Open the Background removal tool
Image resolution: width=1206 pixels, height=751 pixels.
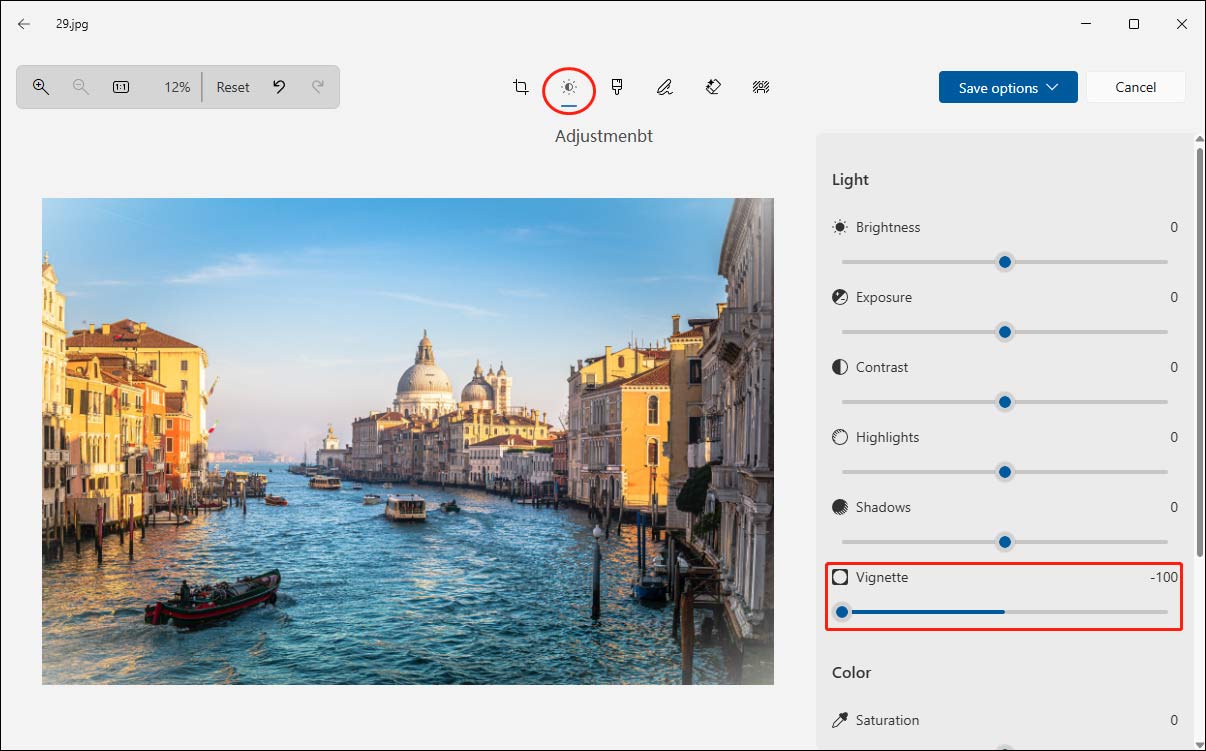[761, 87]
